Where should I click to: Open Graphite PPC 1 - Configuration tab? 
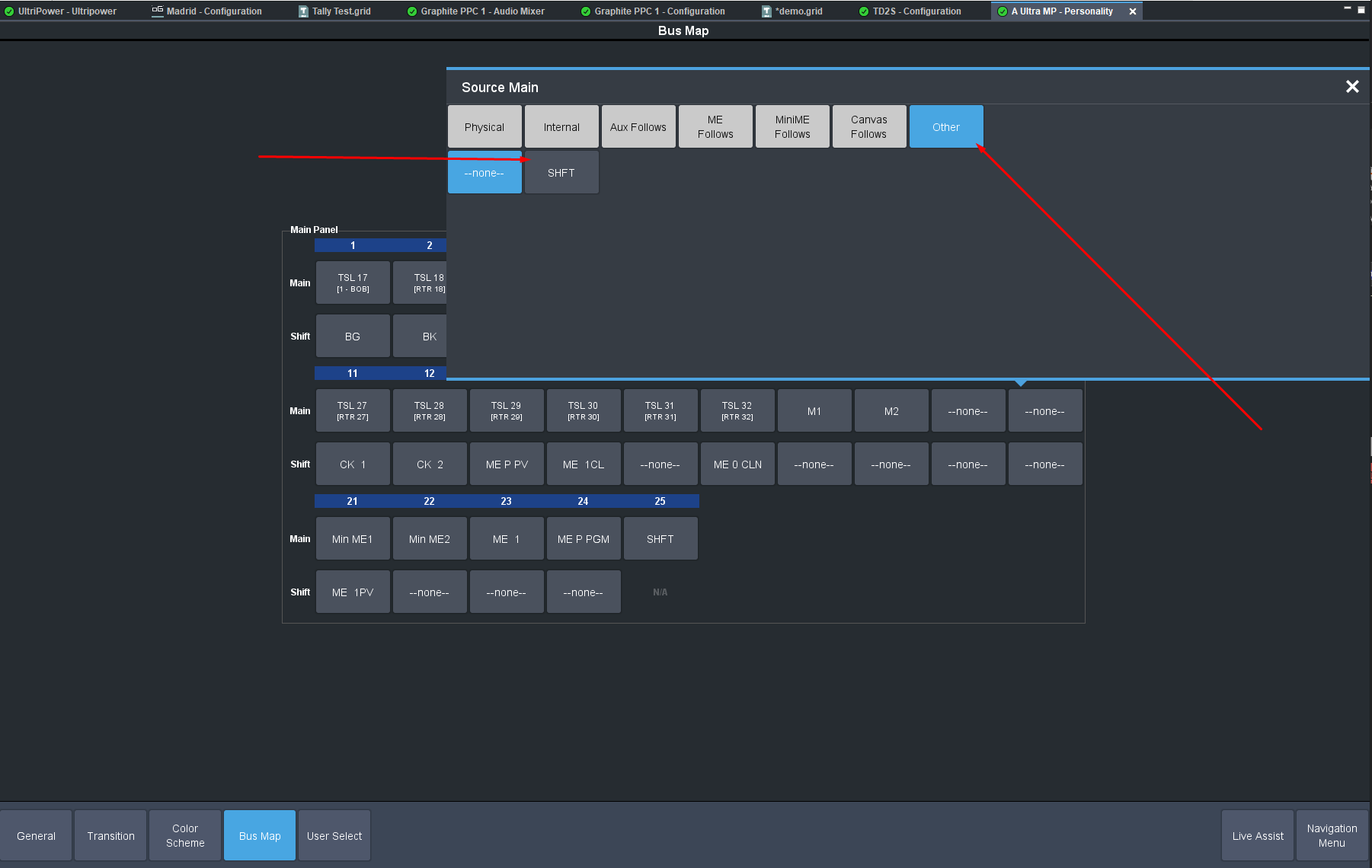[653, 11]
